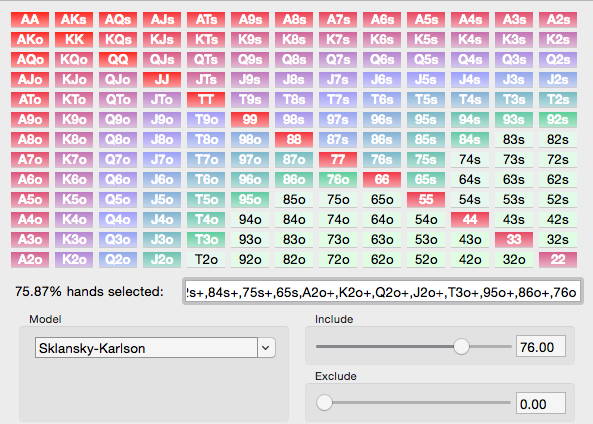593x424 pixels.
Task: Select the 32s hand cell
Action: coord(558,240)
